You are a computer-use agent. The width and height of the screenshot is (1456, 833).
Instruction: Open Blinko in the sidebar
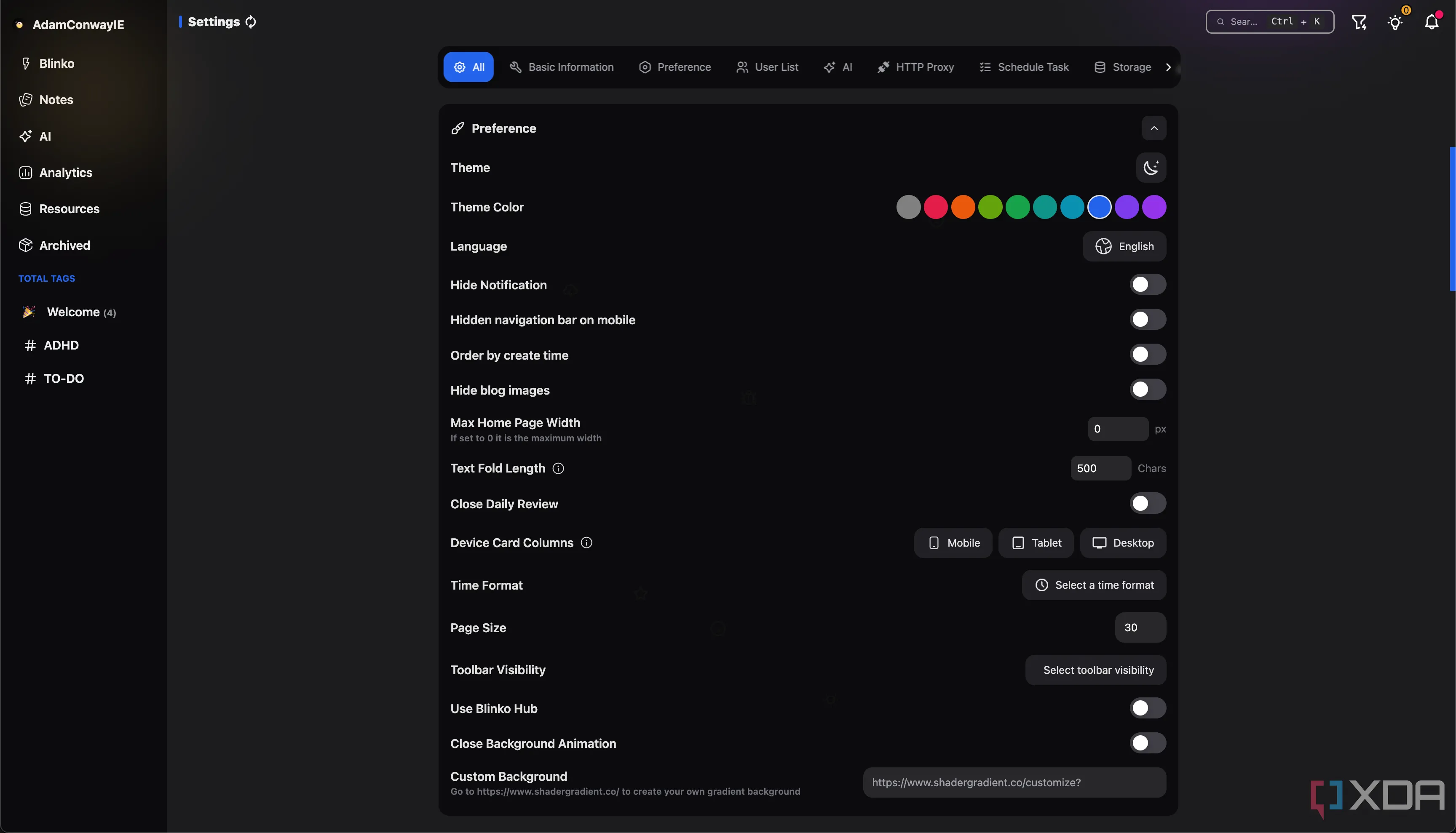coord(47,64)
